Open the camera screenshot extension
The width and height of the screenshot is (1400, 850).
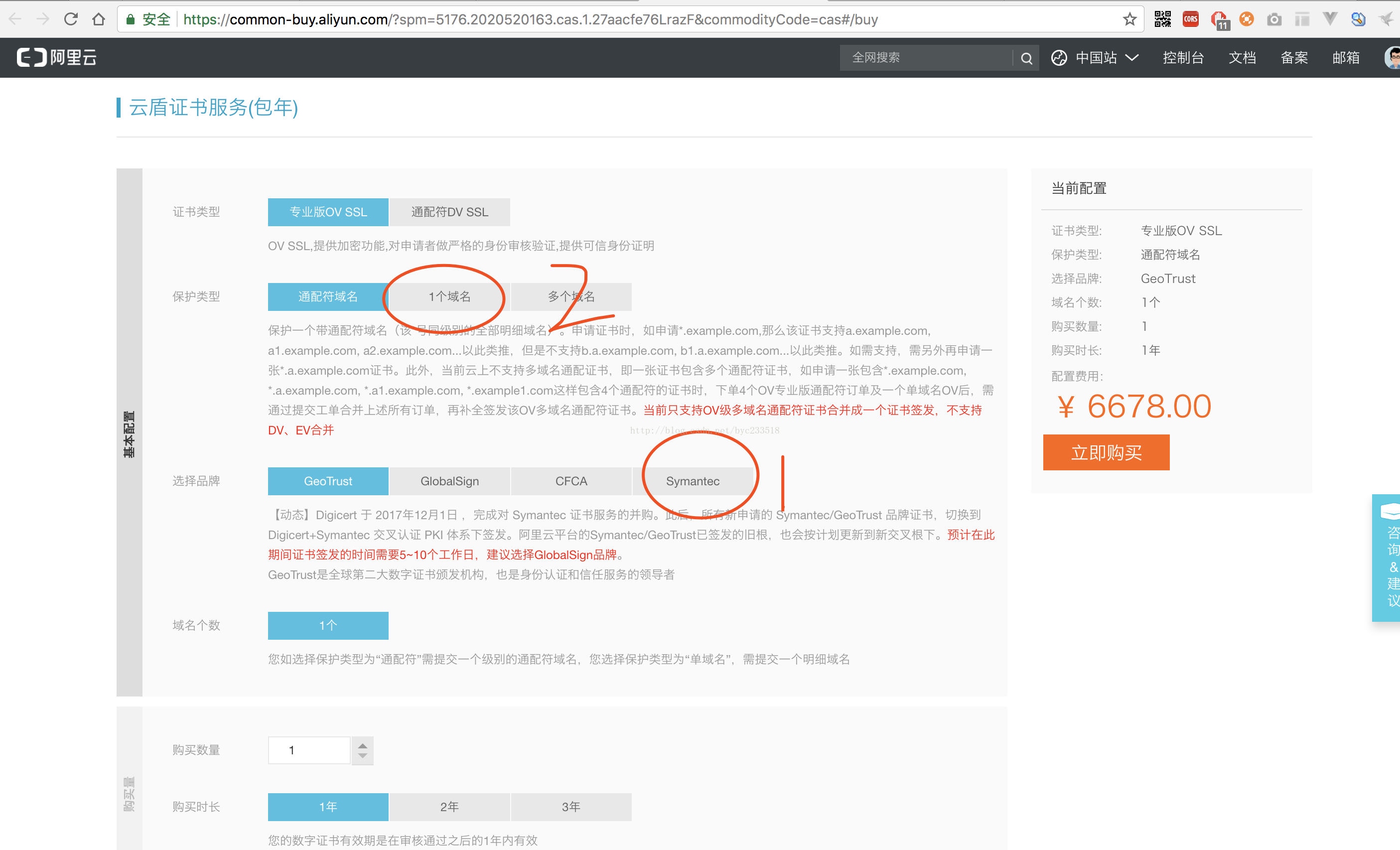click(x=1274, y=20)
